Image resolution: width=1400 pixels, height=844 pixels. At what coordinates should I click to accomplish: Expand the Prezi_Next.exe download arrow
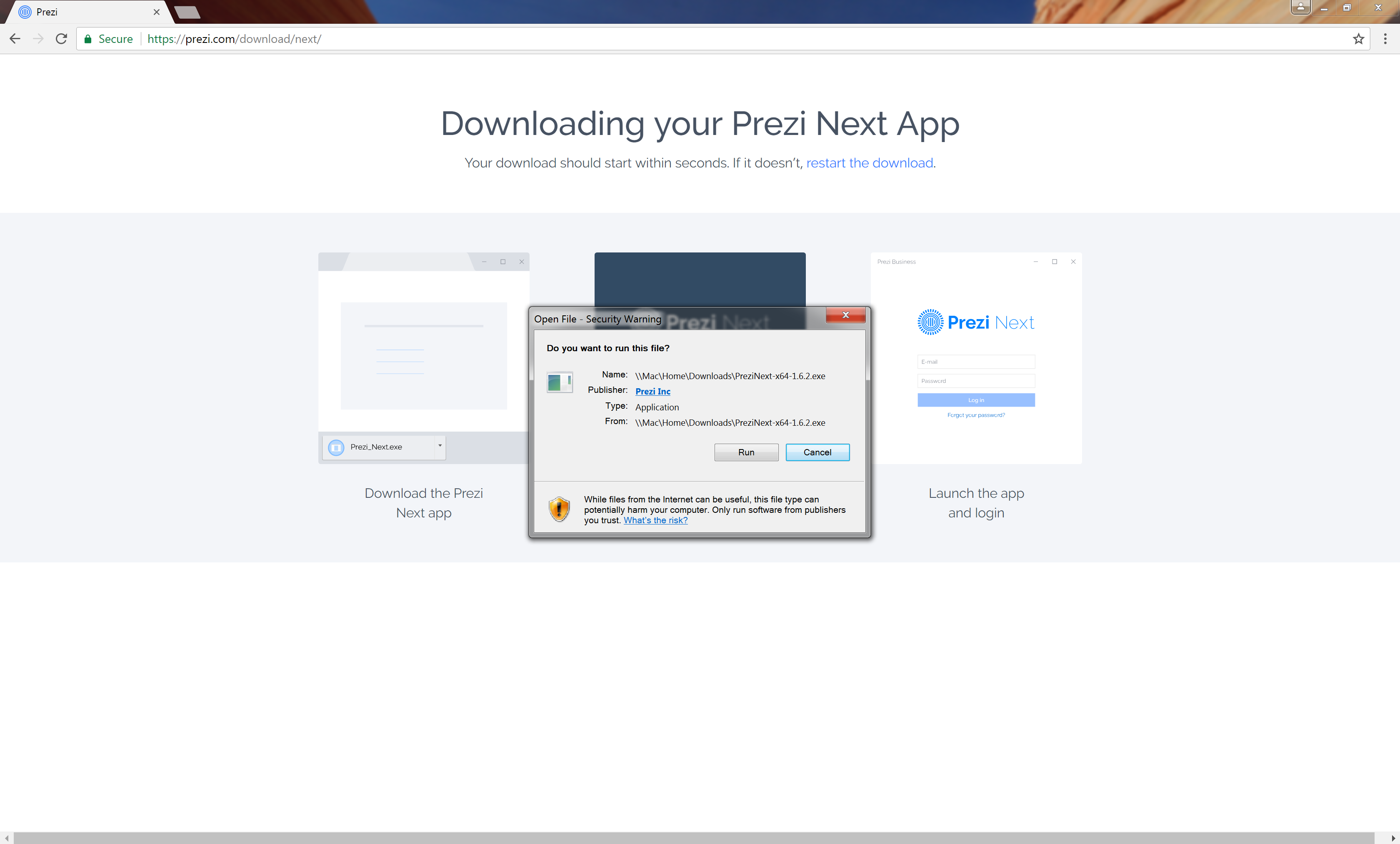(440, 446)
